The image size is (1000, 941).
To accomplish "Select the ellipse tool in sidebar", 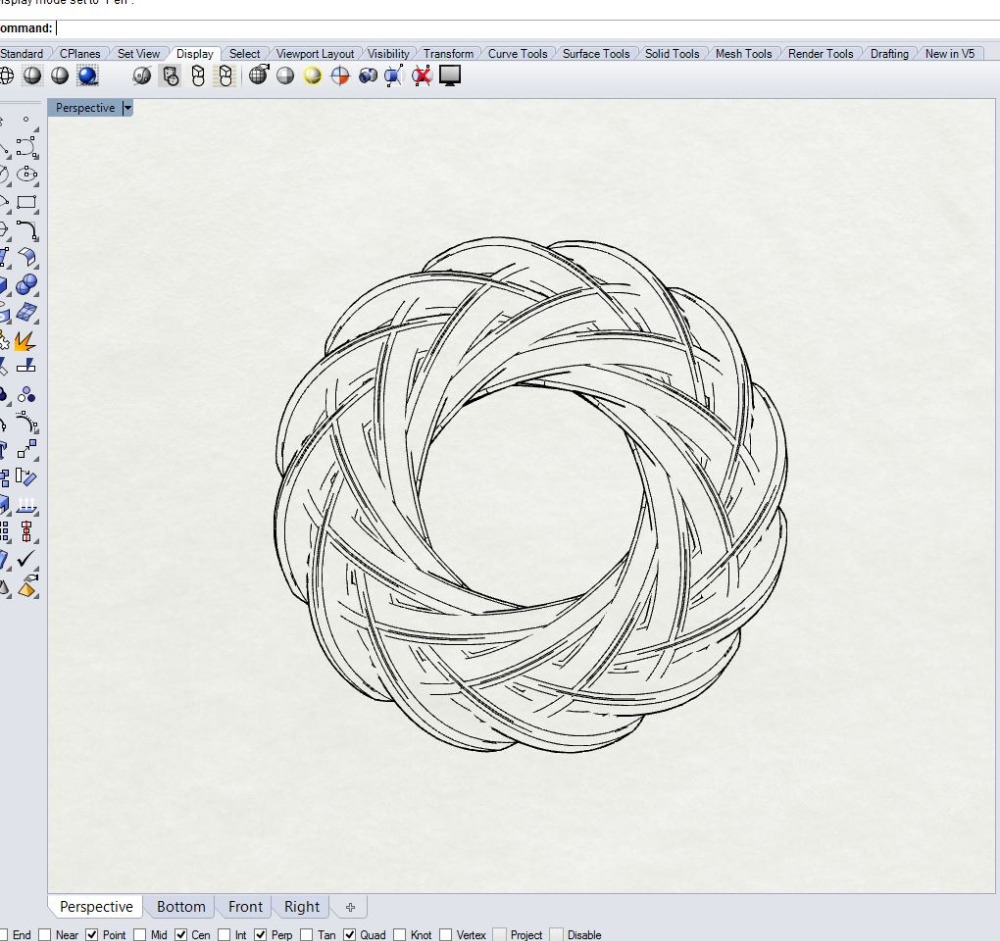I will pyautogui.click(x=27, y=174).
